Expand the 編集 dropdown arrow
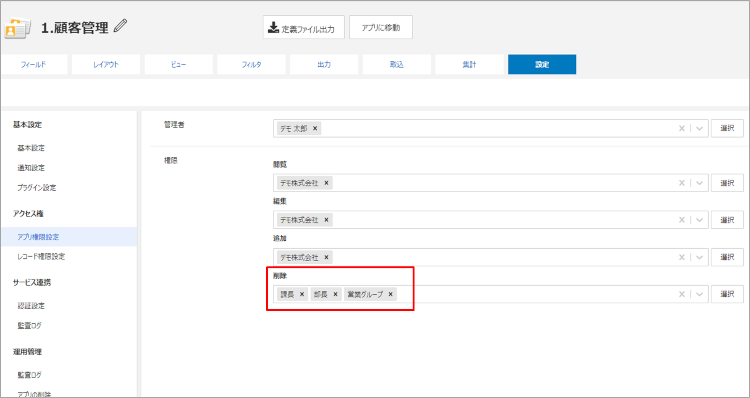 699,220
